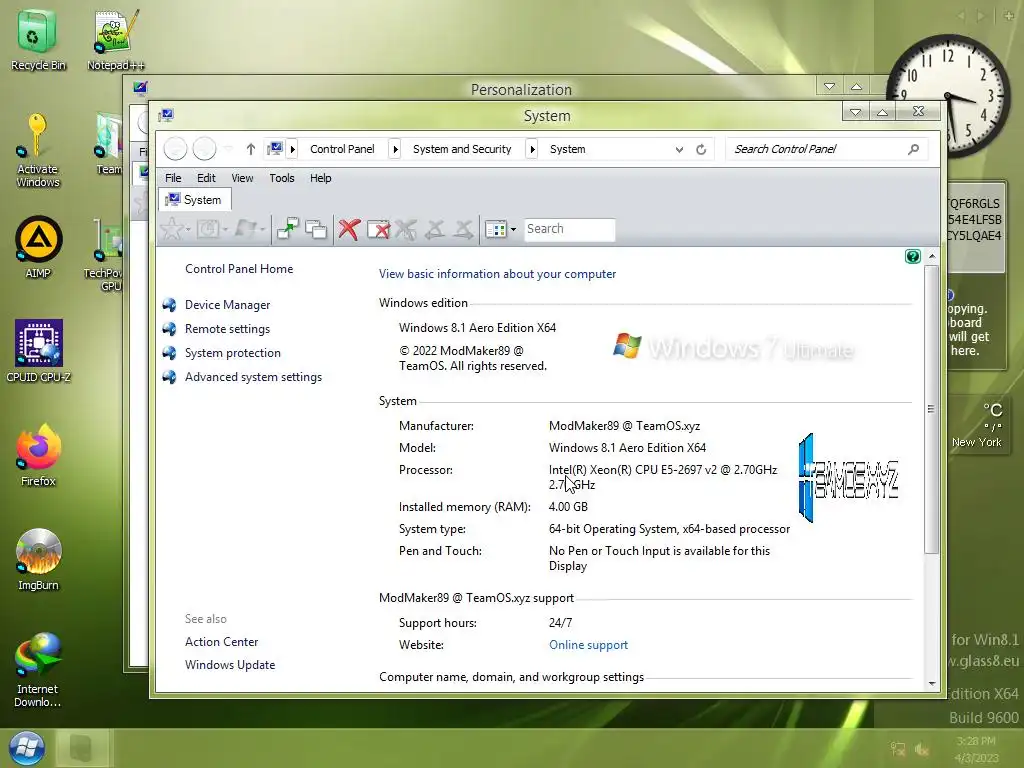This screenshot has width=1024, height=768.
Task: Click the Forward navigation arrow button
Action: 204,149
